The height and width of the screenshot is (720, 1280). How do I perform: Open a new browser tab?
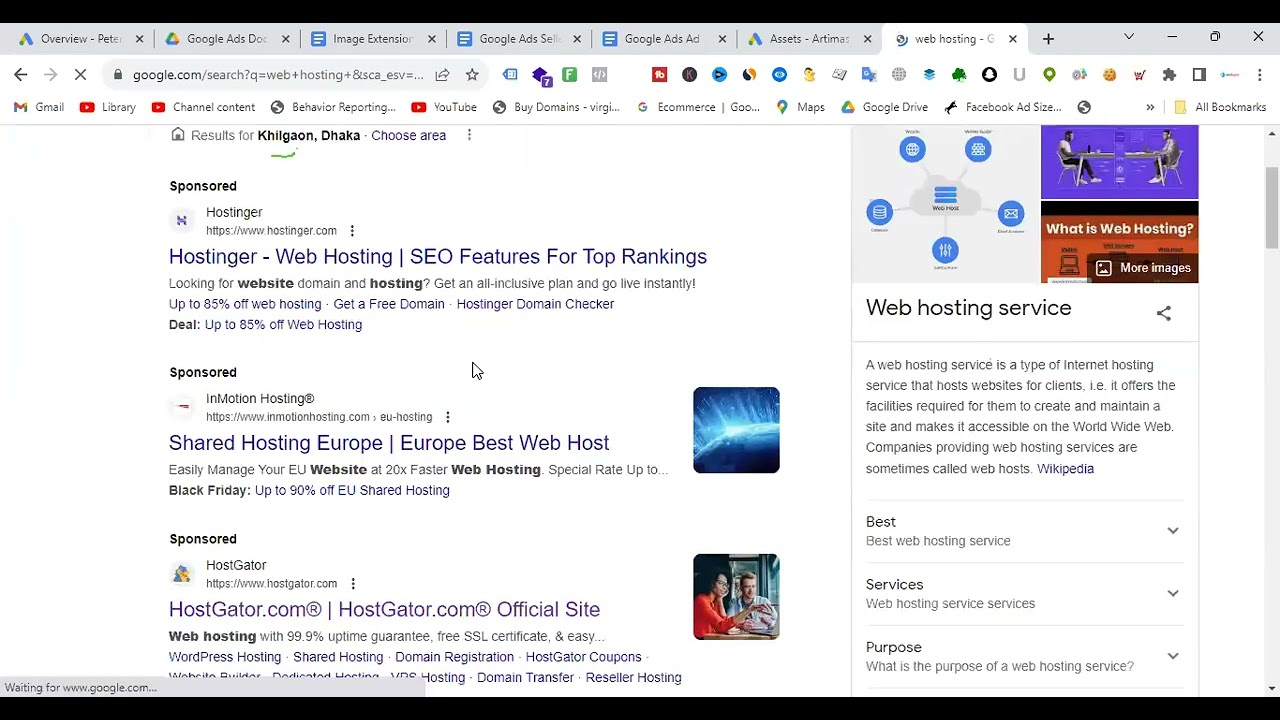[1048, 39]
